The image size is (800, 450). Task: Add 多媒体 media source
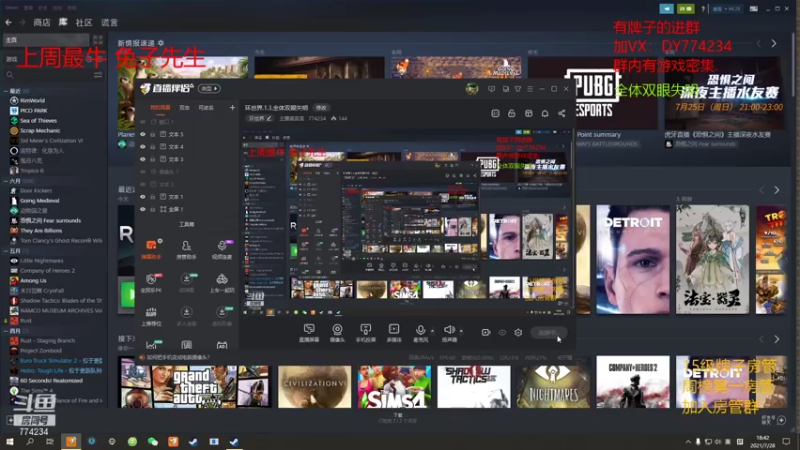(394, 333)
